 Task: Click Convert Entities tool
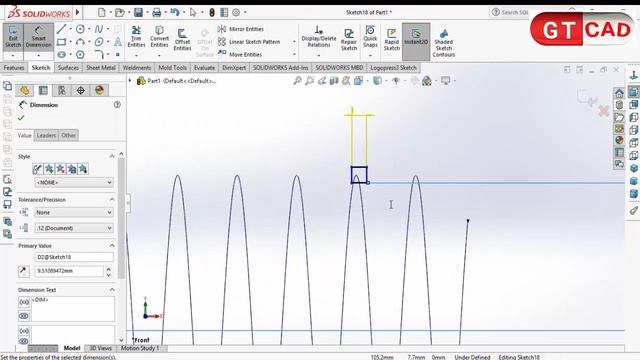[159, 37]
